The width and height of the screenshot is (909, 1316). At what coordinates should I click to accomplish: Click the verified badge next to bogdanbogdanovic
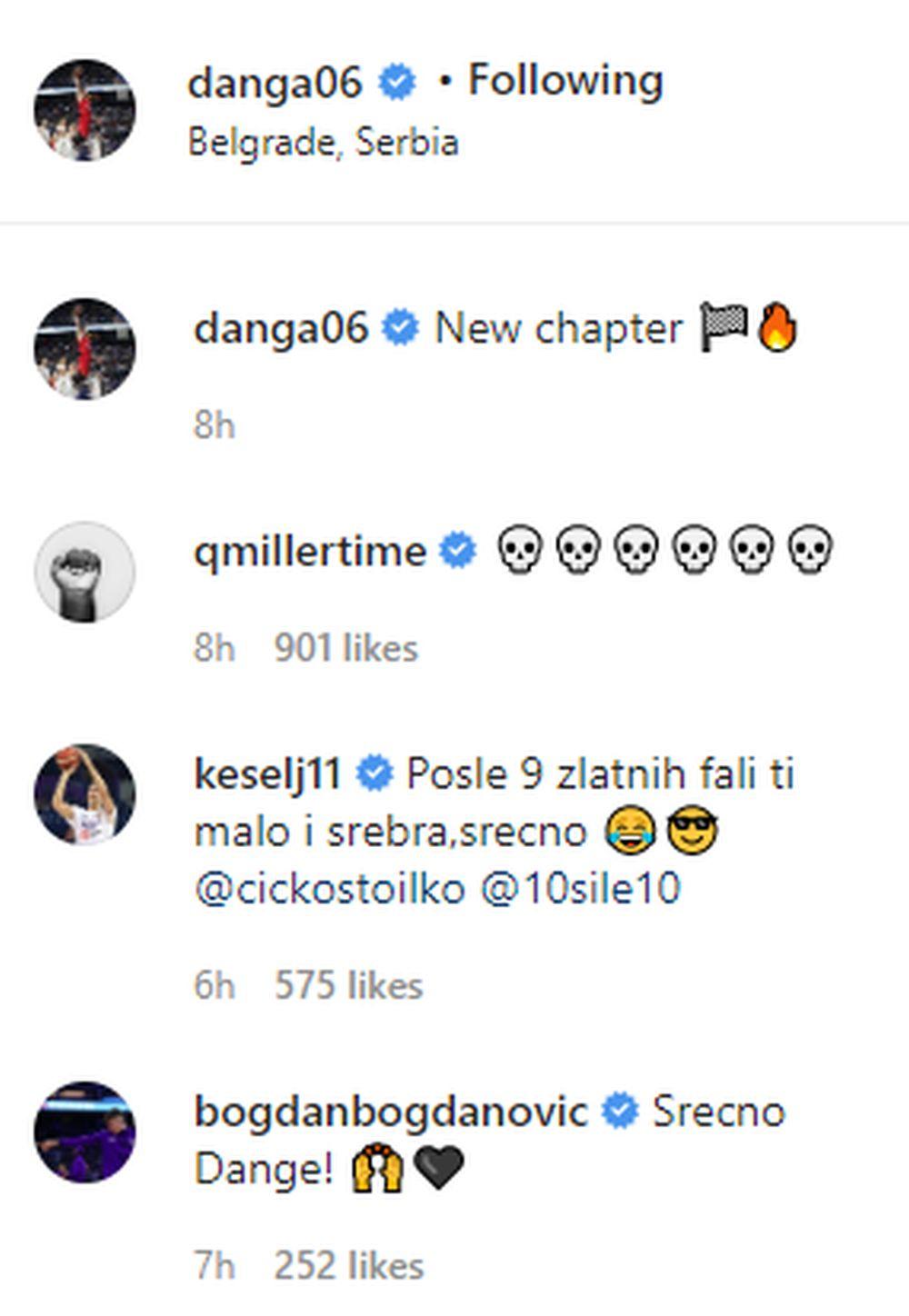(x=621, y=1112)
